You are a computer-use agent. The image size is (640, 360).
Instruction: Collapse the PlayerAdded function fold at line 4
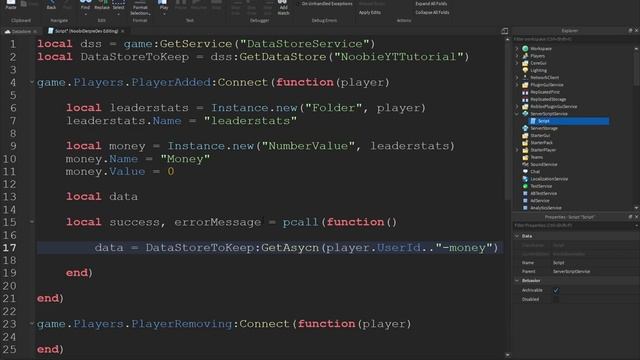(32, 82)
